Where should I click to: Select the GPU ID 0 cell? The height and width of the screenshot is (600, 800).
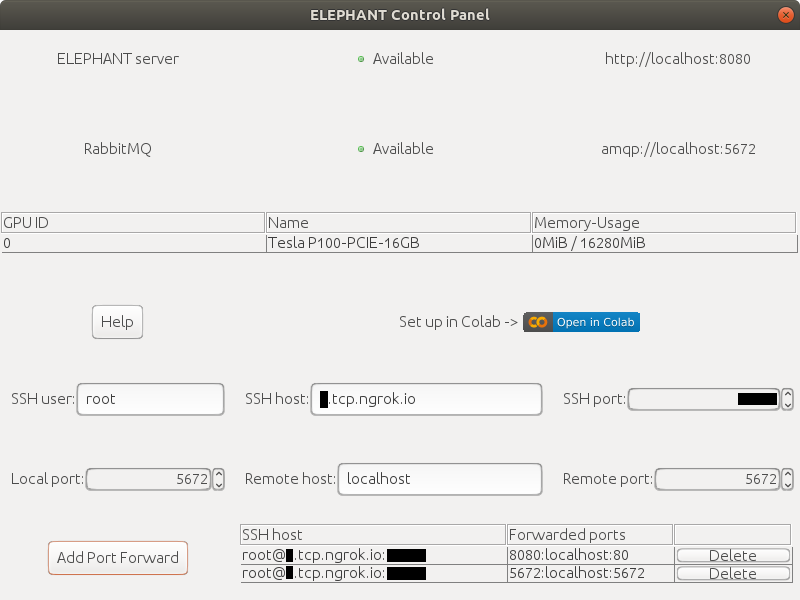(133, 243)
